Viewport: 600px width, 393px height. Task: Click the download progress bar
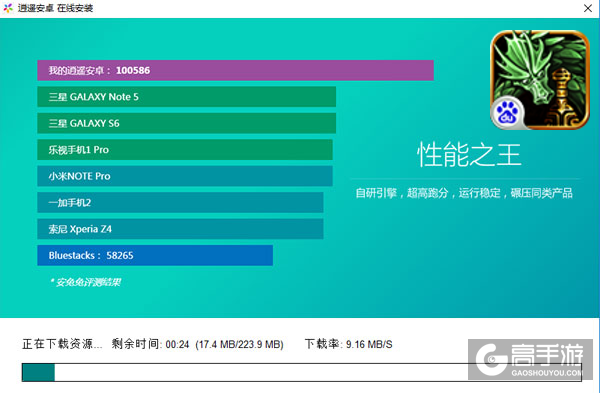tap(302, 372)
